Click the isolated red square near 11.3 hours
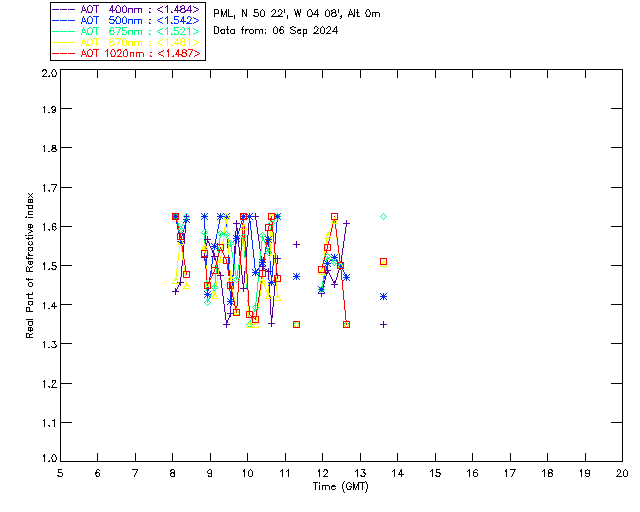The image size is (640, 512). pyautogui.click(x=297, y=325)
